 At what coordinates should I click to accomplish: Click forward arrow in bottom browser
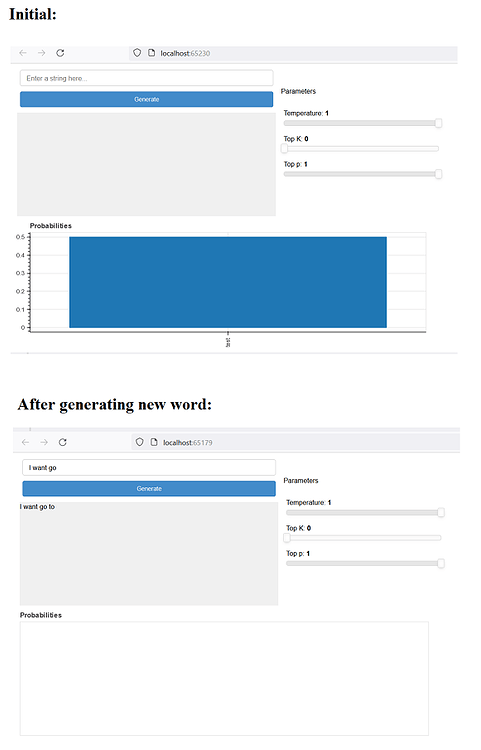pyautogui.click(x=44, y=442)
